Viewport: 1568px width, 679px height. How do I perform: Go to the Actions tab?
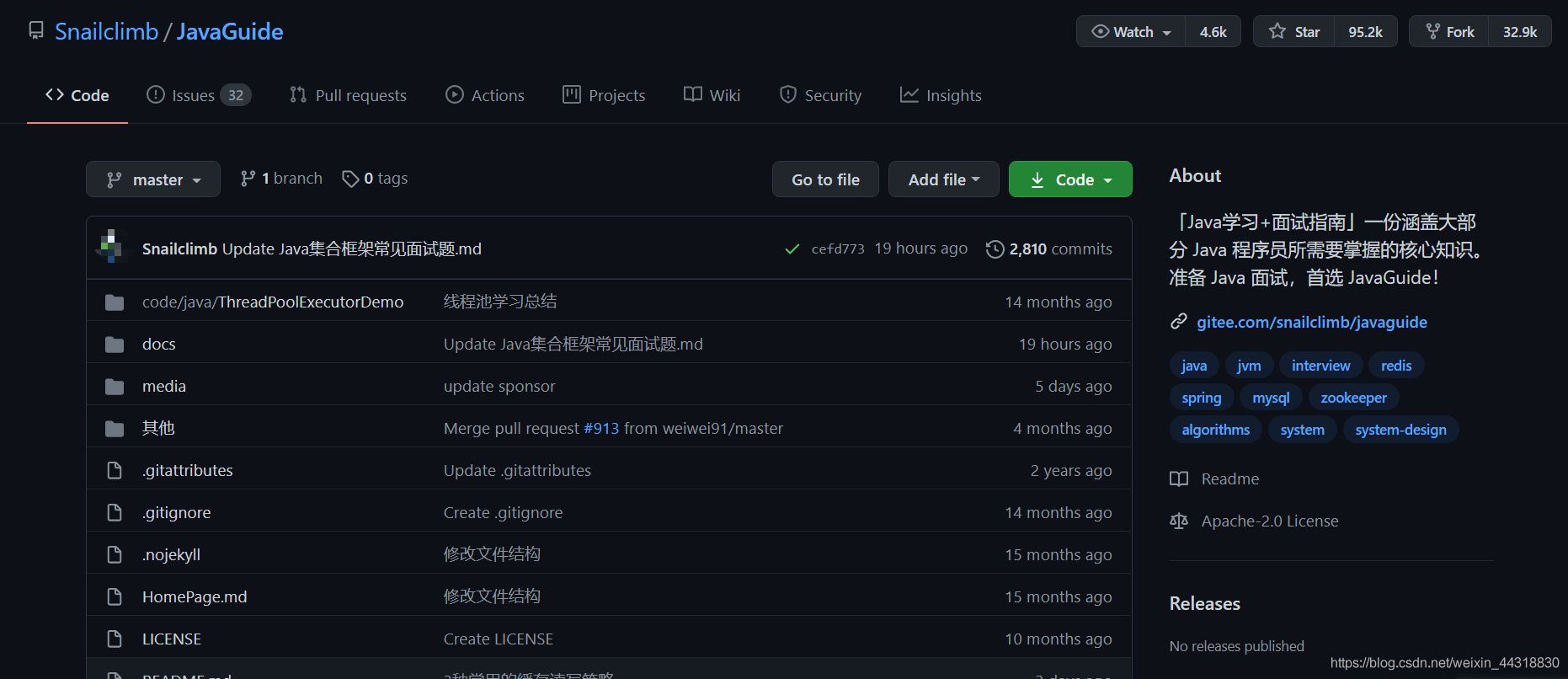tap(485, 95)
